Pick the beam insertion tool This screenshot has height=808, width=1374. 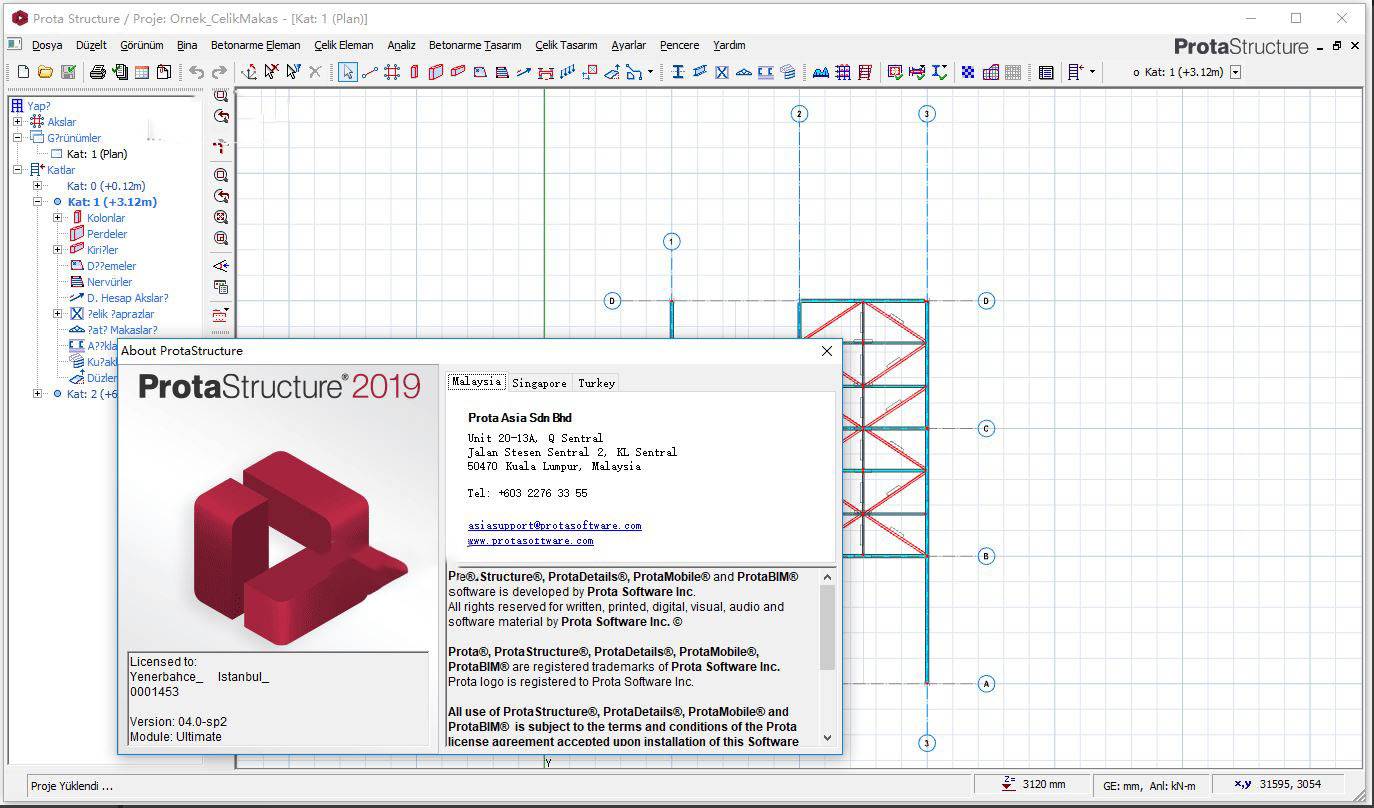tap(458, 72)
